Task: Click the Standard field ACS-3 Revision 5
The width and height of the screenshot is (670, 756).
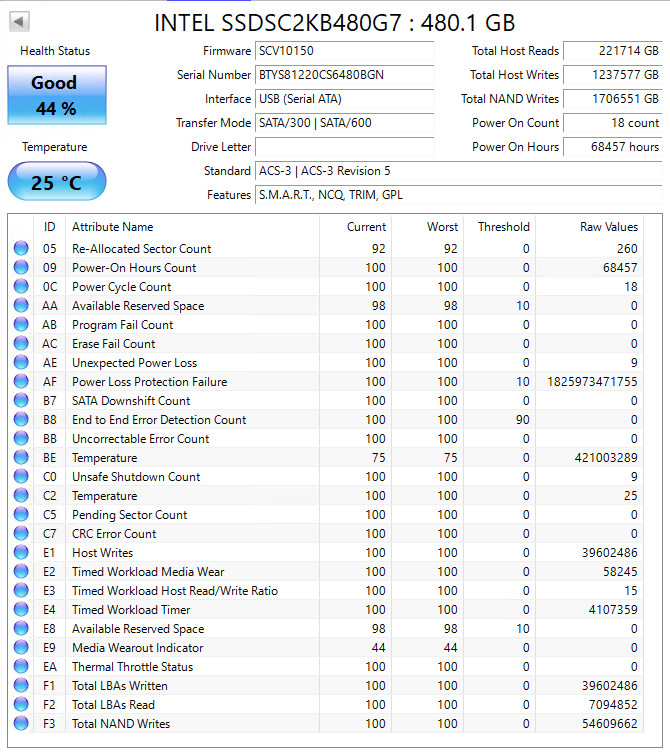Action: click(x=458, y=171)
